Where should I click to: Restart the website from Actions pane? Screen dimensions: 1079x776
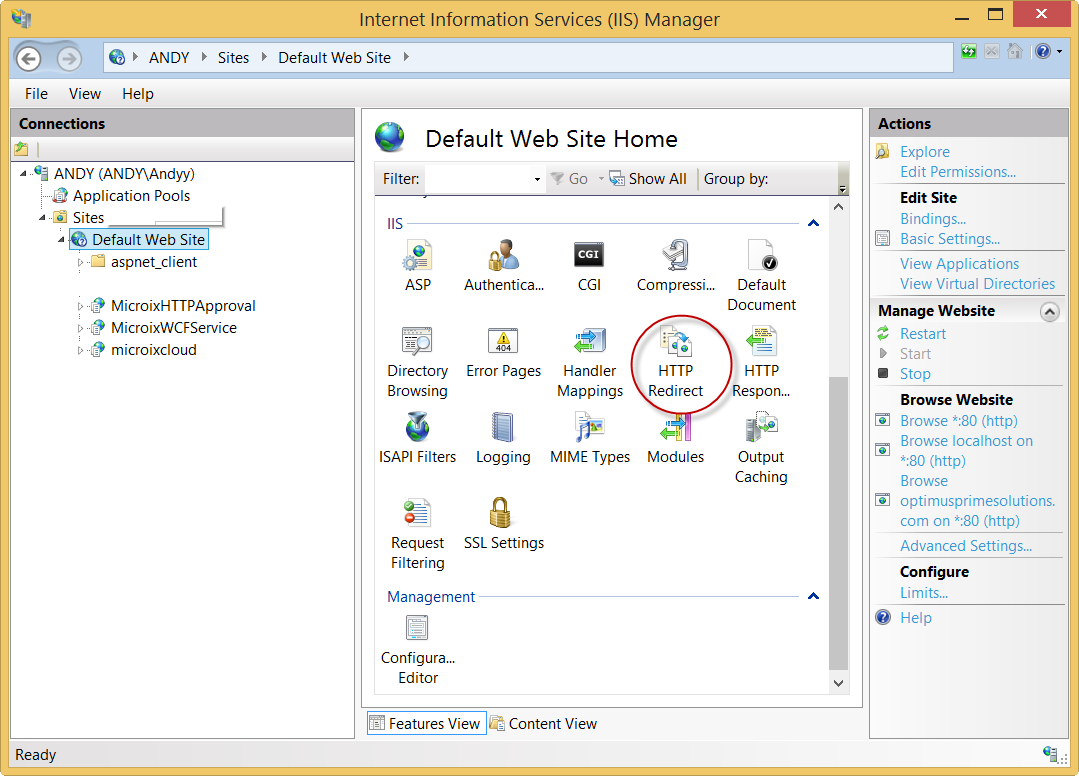922,334
